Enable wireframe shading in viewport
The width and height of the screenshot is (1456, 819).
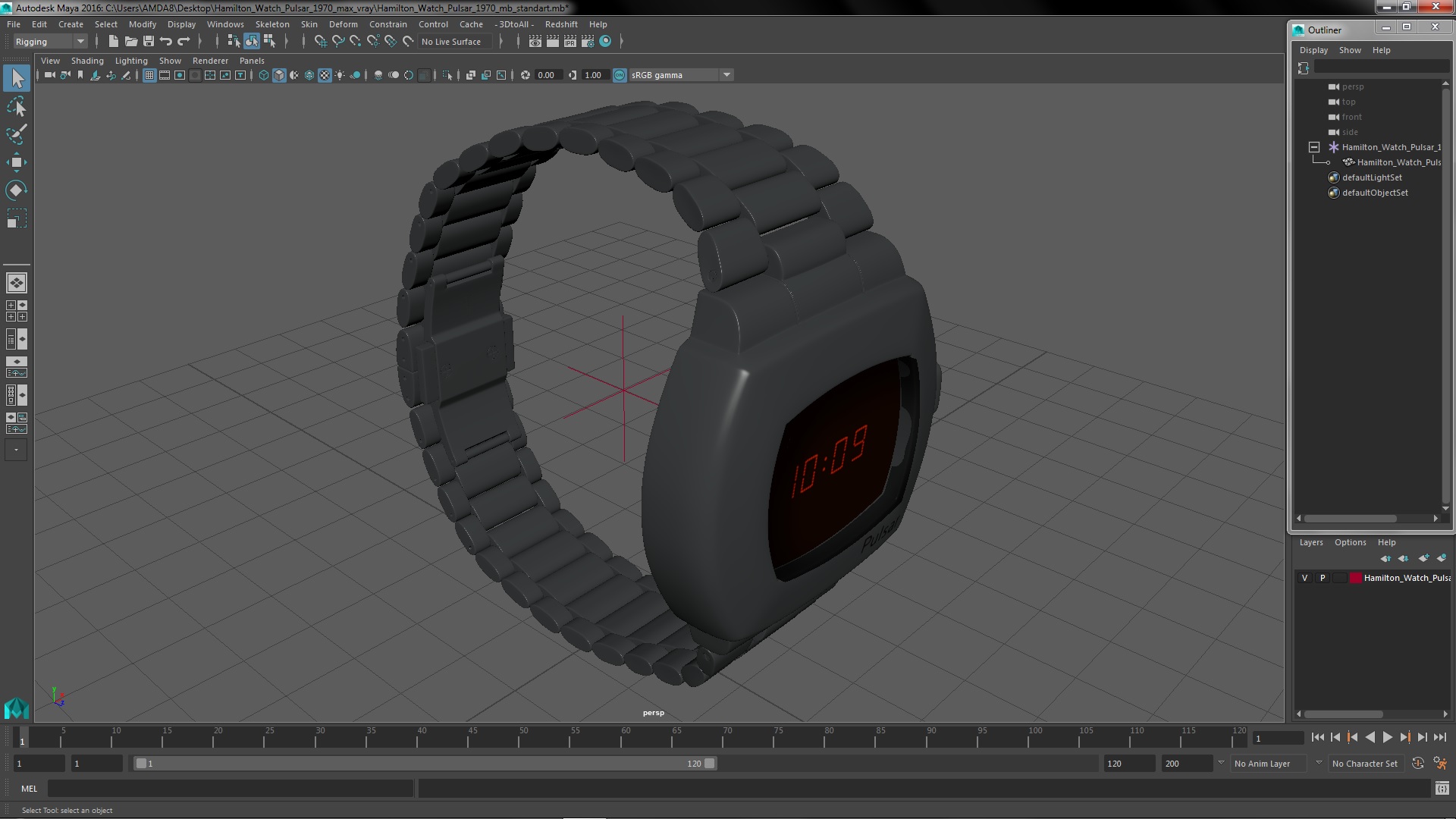pyautogui.click(x=264, y=75)
